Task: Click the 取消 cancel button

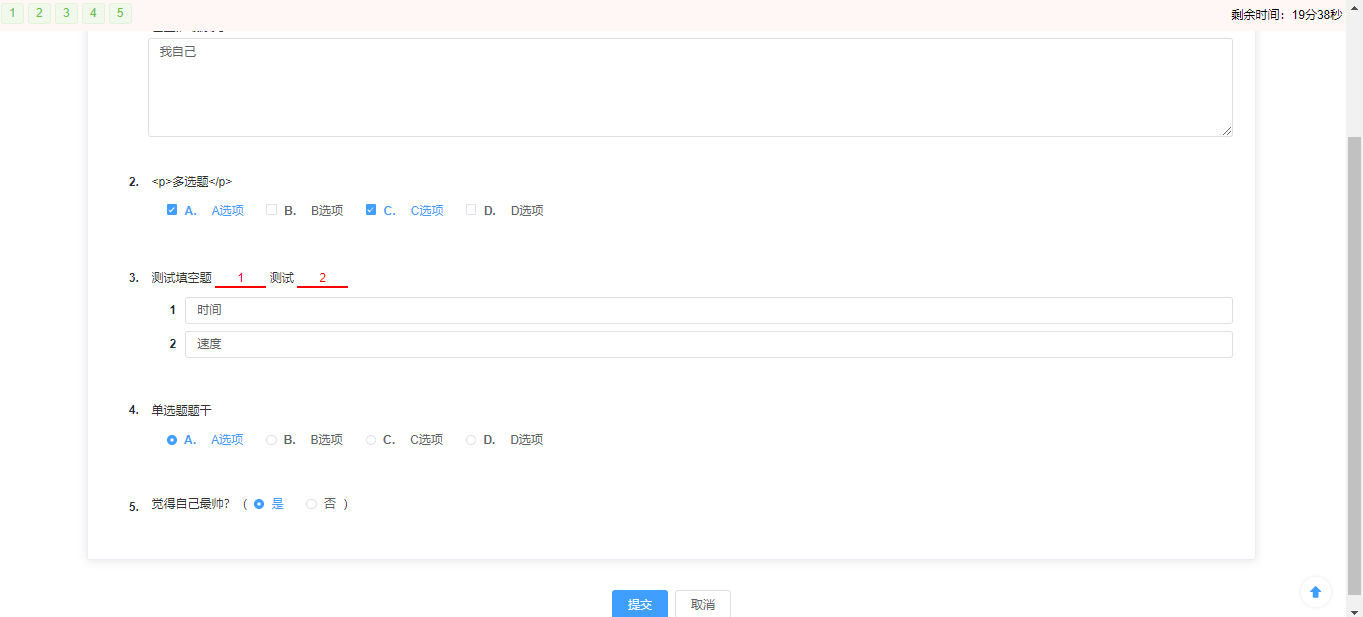Action: (x=703, y=604)
